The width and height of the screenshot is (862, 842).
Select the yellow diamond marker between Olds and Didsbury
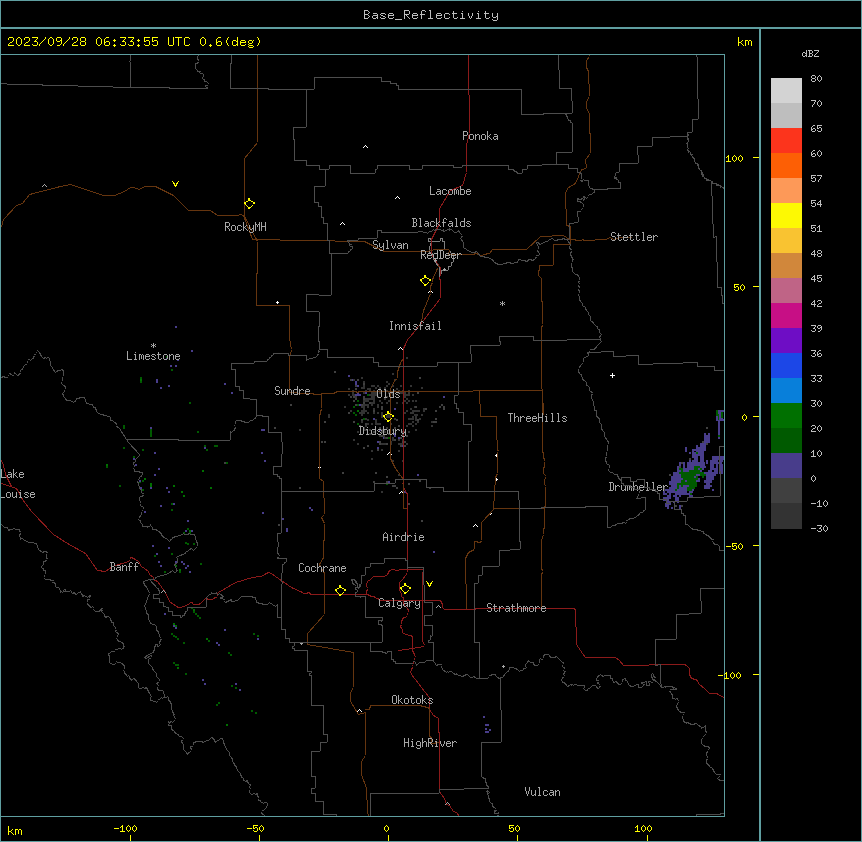tap(388, 416)
